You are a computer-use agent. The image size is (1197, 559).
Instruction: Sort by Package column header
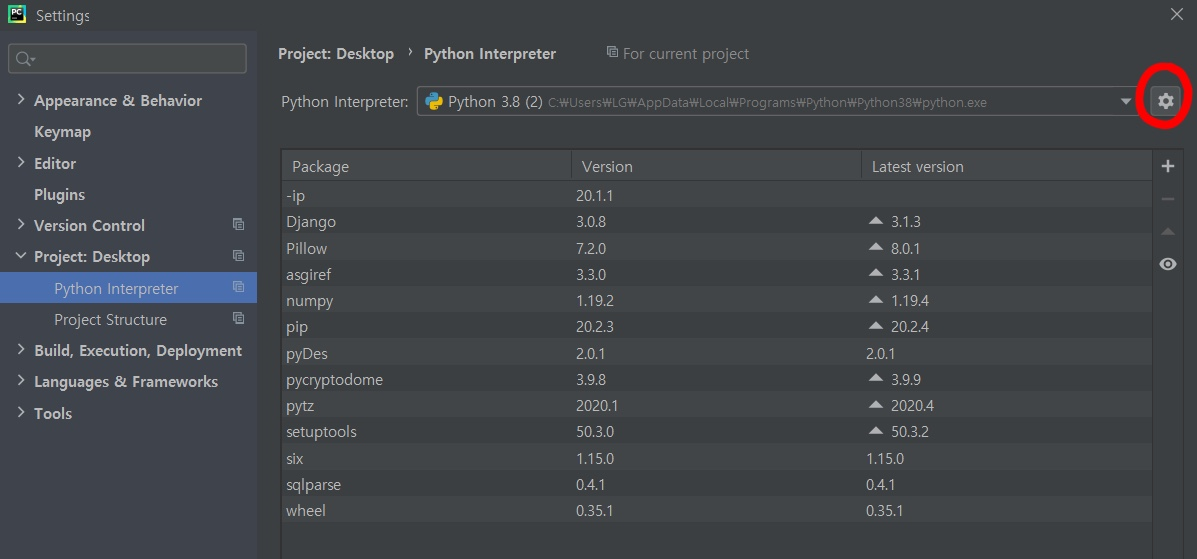(x=427, y=166)
